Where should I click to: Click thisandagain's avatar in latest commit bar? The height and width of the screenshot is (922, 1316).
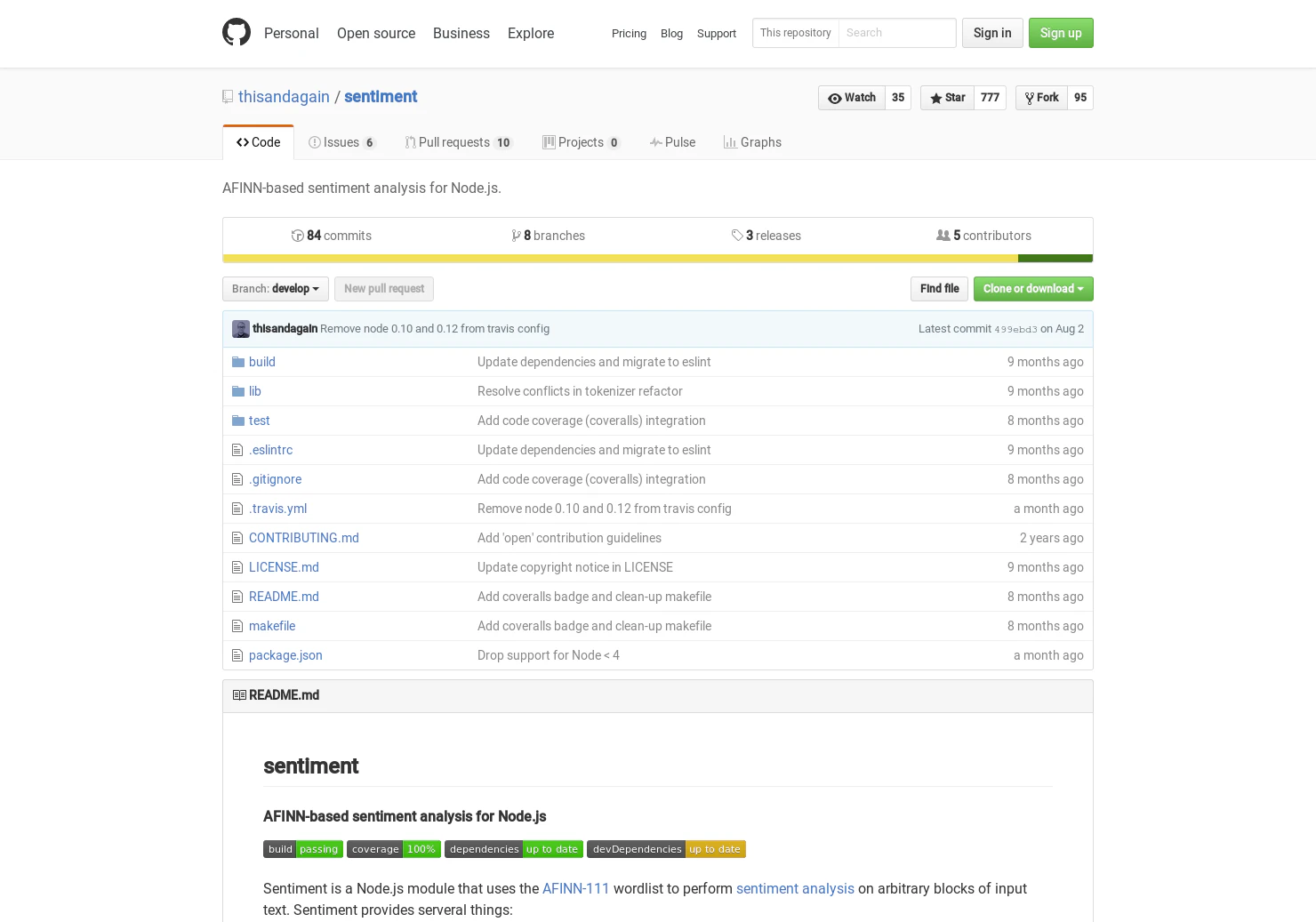tap(241, 329)
